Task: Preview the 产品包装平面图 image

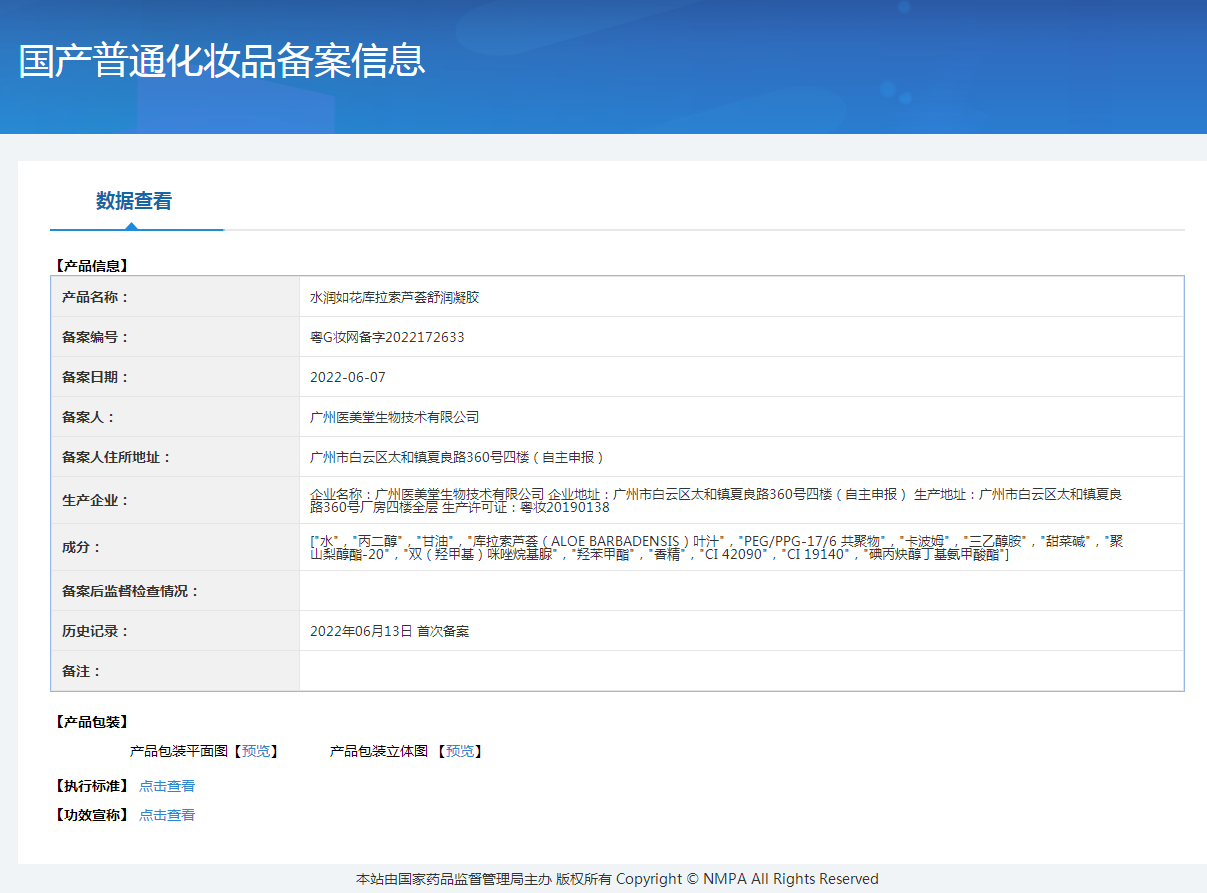Action: pyautogui.click(x=256, y=751)
